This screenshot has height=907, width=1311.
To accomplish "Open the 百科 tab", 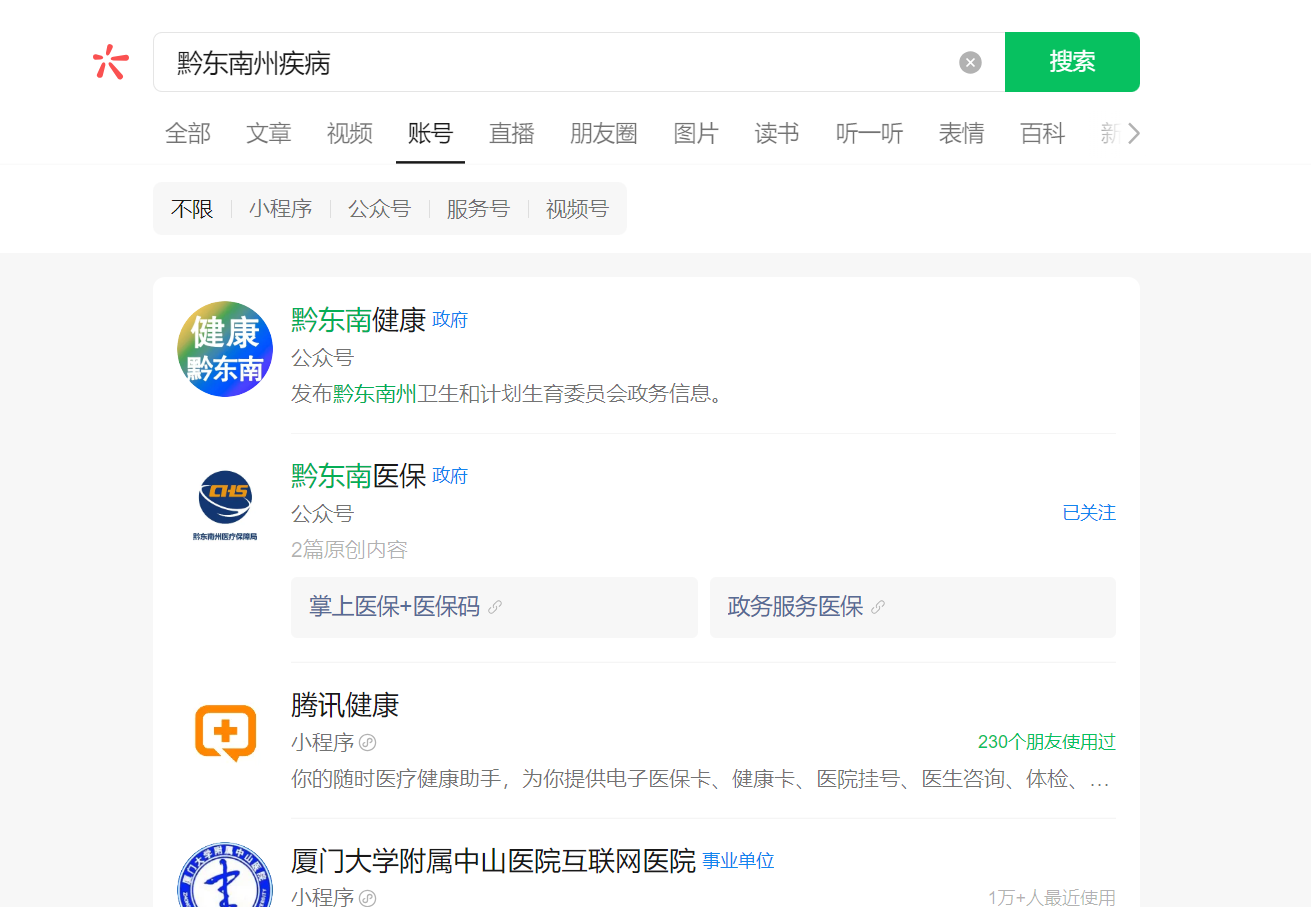I will pyautogui.click(x=1042, y=134).
